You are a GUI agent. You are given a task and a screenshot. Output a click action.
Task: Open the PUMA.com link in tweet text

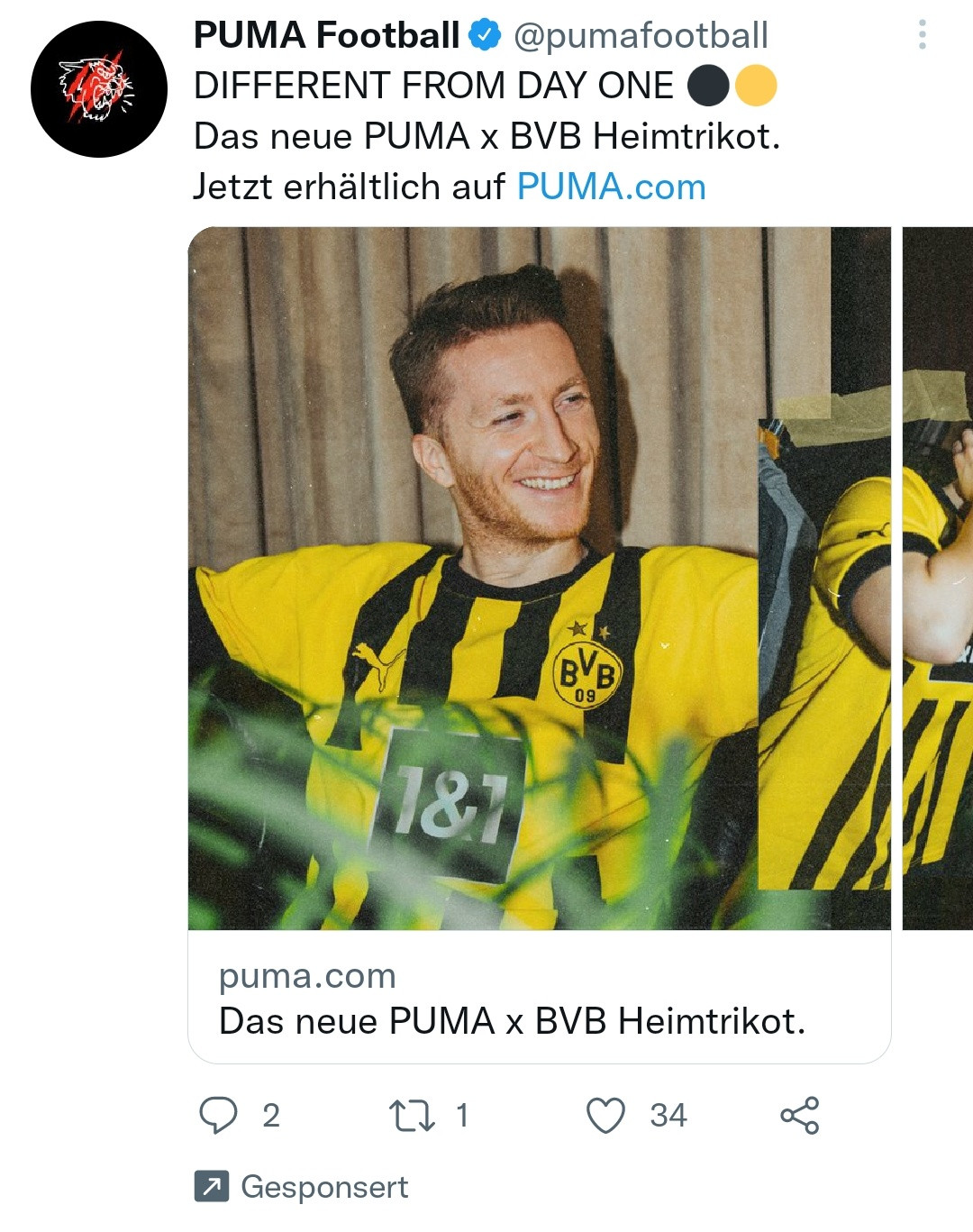pyautogui.click(x=611, y=187)
